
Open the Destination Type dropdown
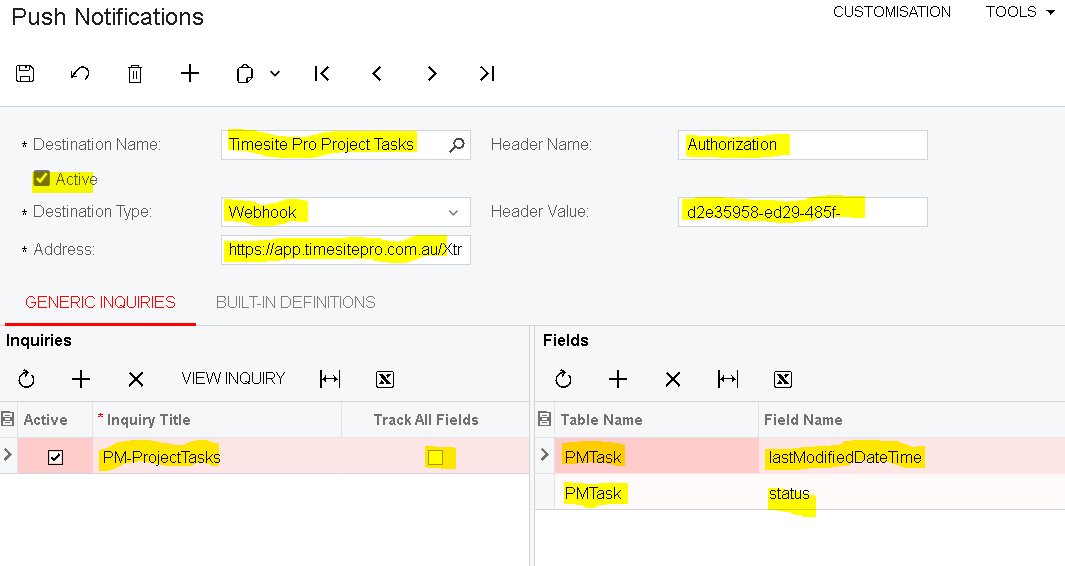click(x=455, y=212)
